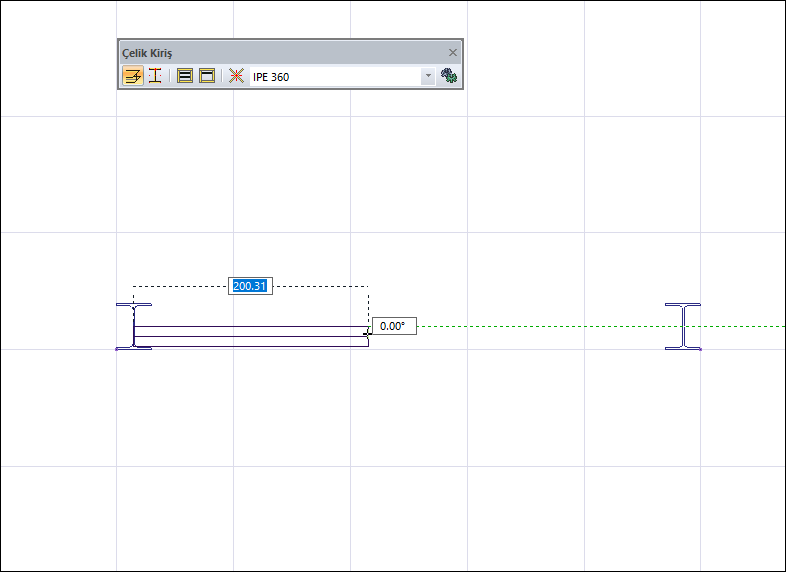Click the 200.31 length input box
The height and width of the screenshot is (572, 786).
[250, 286]
